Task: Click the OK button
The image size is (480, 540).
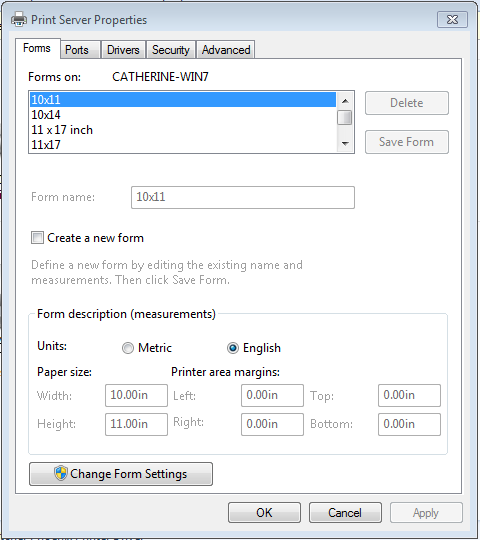Action: 264,512
